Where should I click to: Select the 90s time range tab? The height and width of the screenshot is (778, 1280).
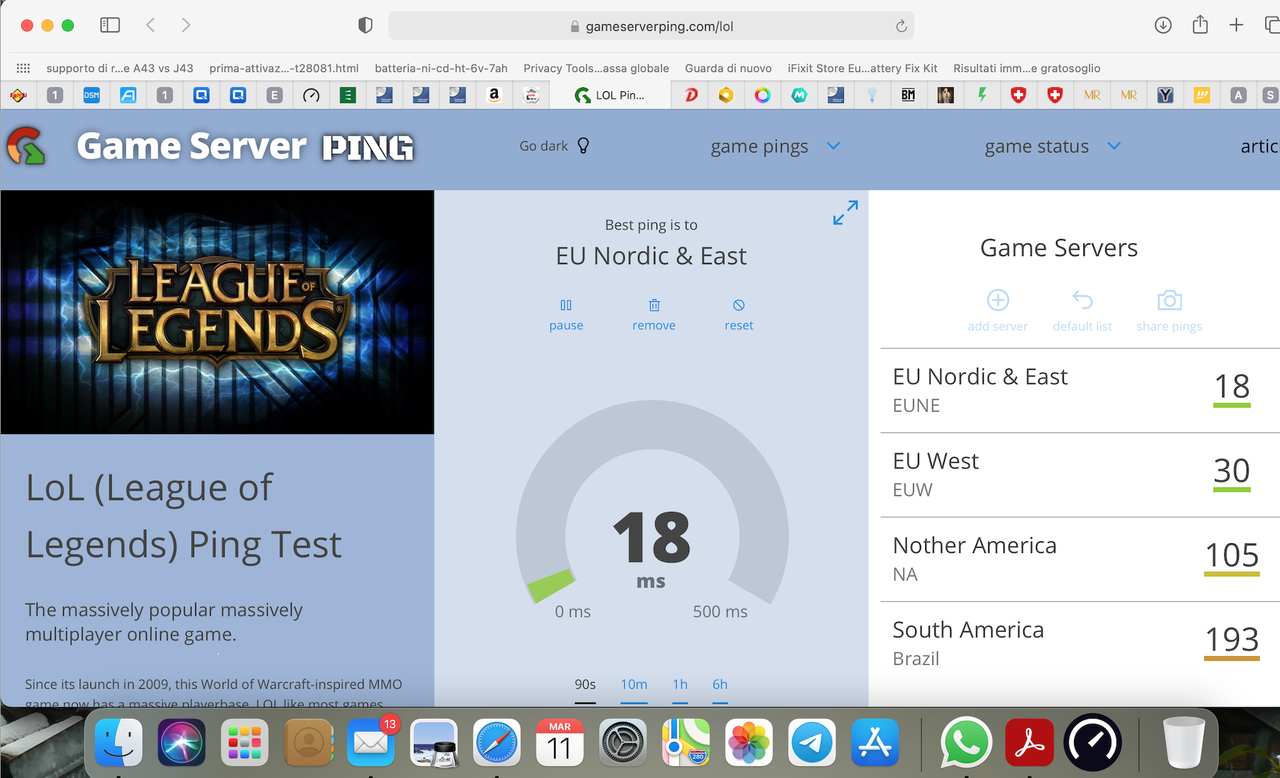coord(585,685)
